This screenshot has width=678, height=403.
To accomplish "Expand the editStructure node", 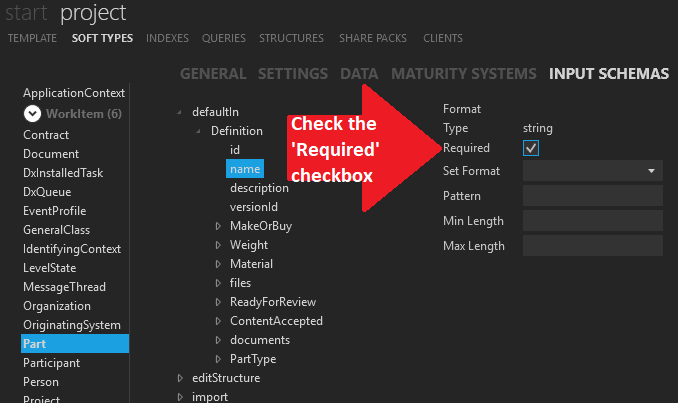I will [x=180, y=378].
